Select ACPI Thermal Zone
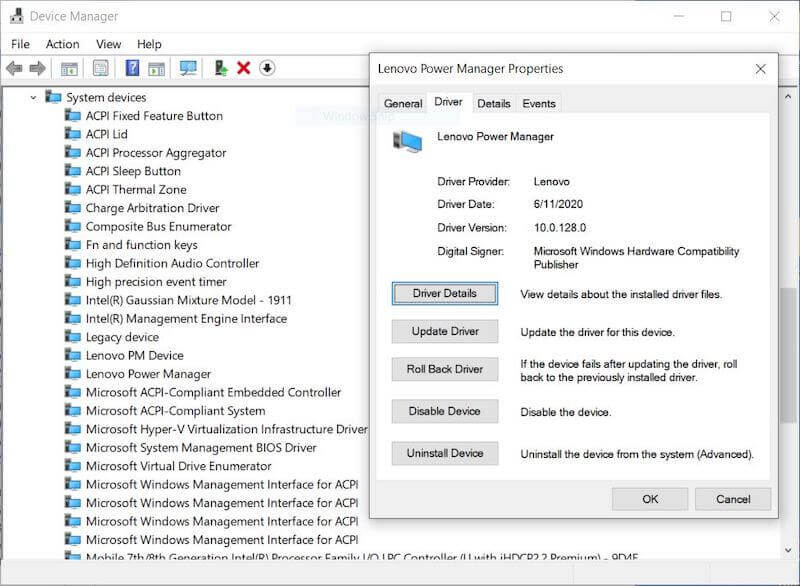 click(136, 189)
